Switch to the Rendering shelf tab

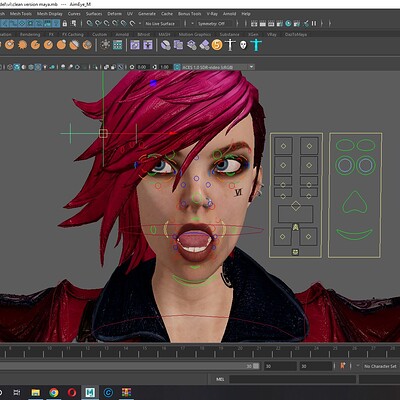pyautogui.click(x=30, y=34)
